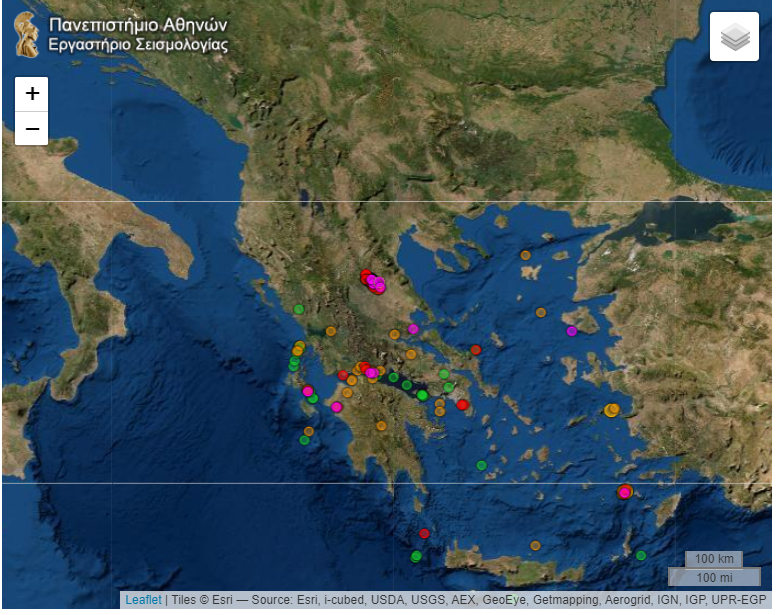Select the magenta earthquake cluster in Thessaly
Image resolution: width=776 pixels, height=615 pixels.
click(x=375, y=284)
